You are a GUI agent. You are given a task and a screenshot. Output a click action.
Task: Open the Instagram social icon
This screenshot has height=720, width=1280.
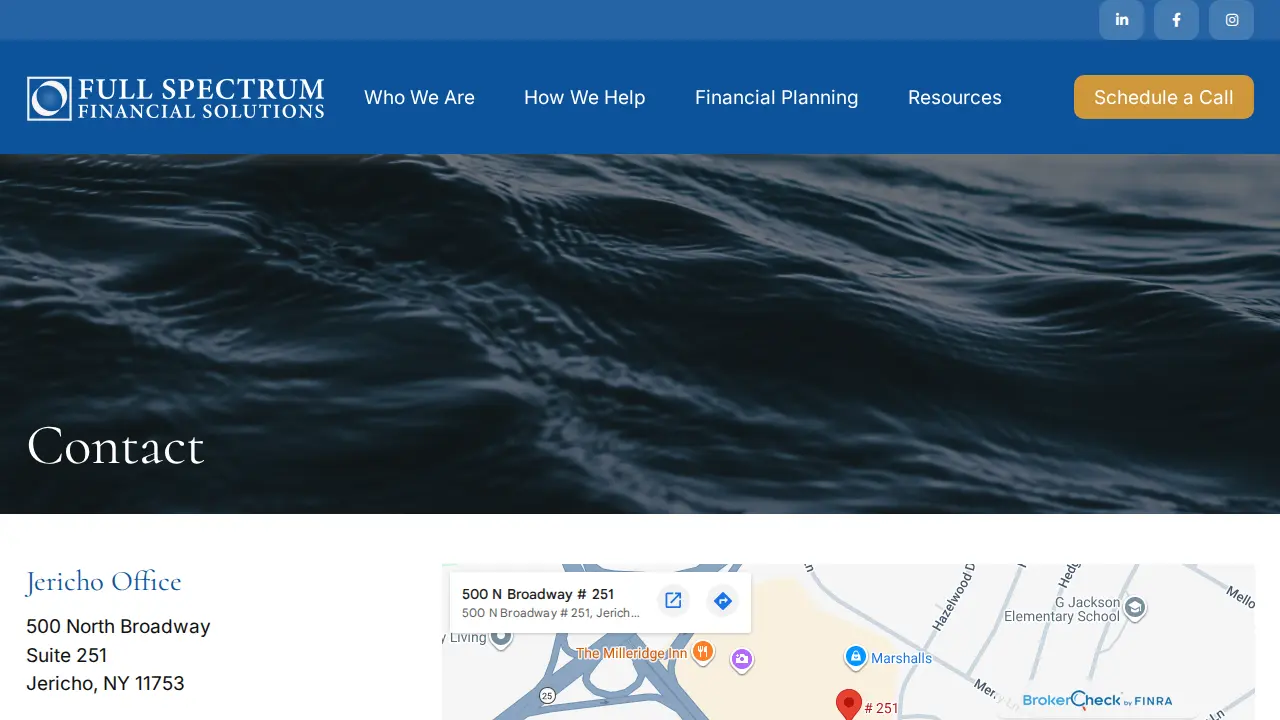pos(1232,20)
